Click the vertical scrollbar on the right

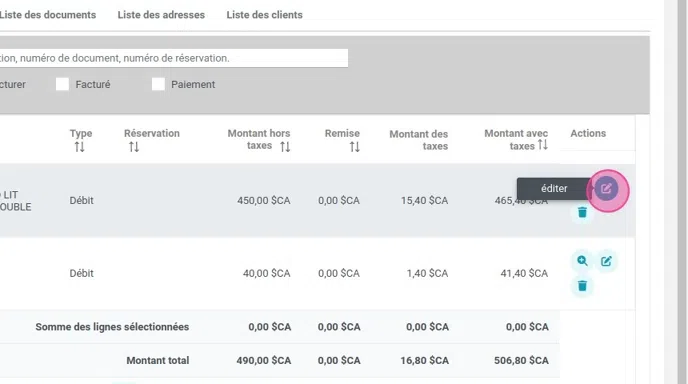(x=682, y=192)
